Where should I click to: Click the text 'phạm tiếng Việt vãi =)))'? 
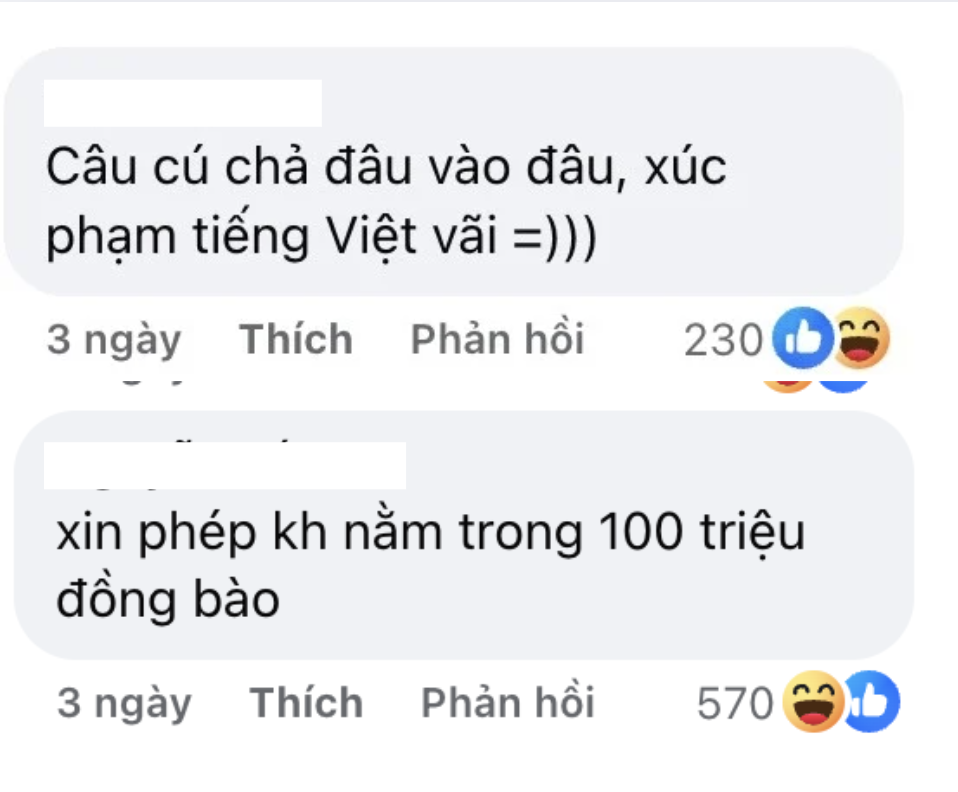(321, 236)
